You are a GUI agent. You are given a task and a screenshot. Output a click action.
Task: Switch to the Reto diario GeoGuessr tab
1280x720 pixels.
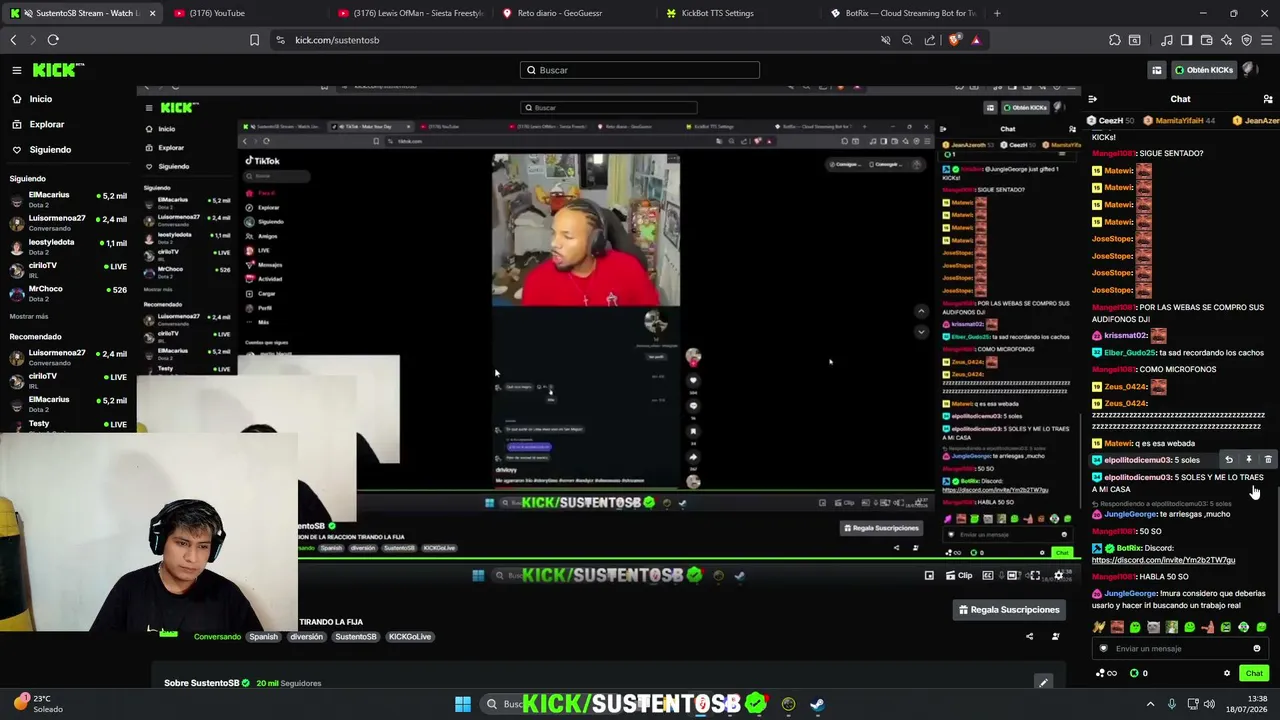pos(572,13)
